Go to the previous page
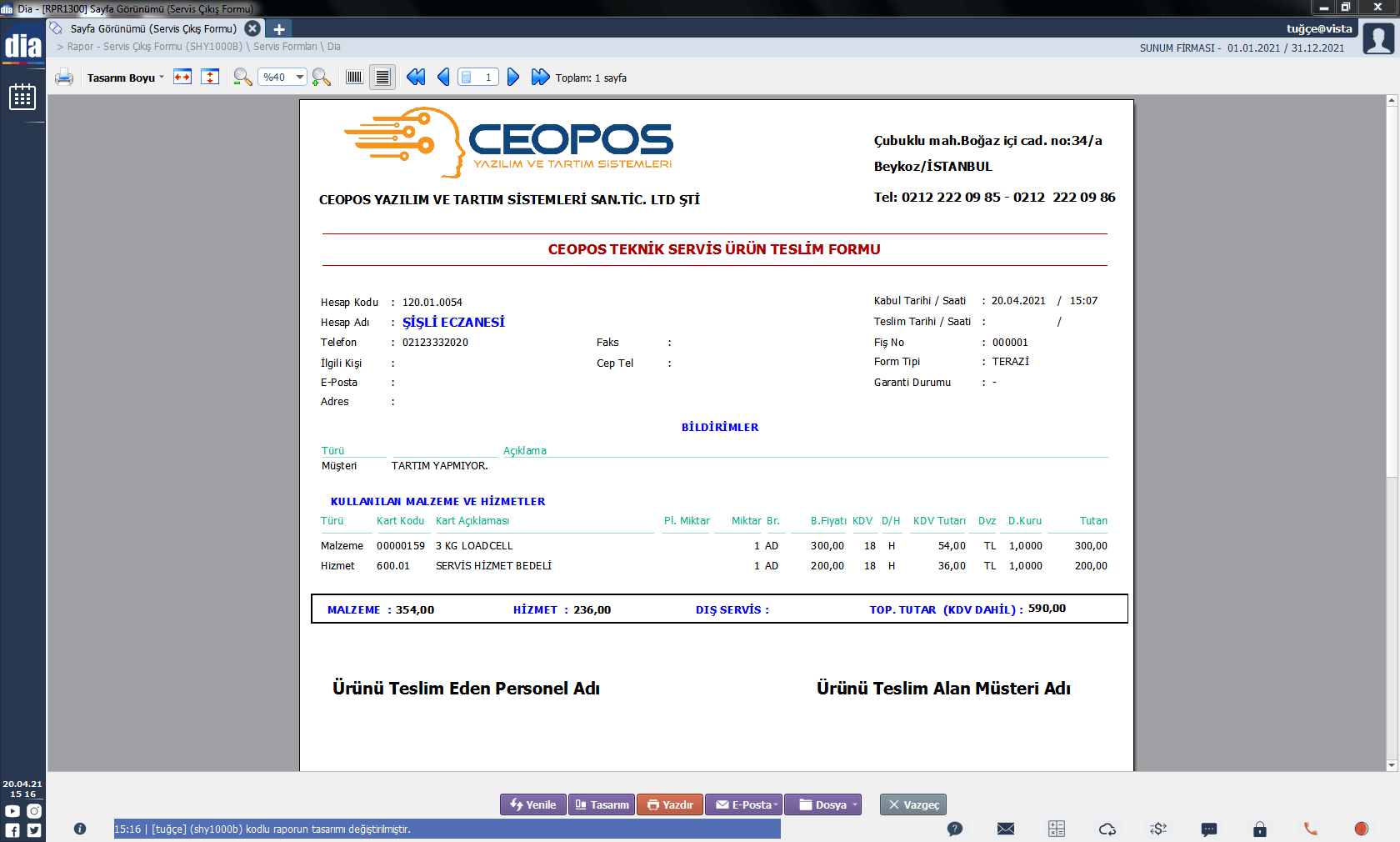 [443, 78]
